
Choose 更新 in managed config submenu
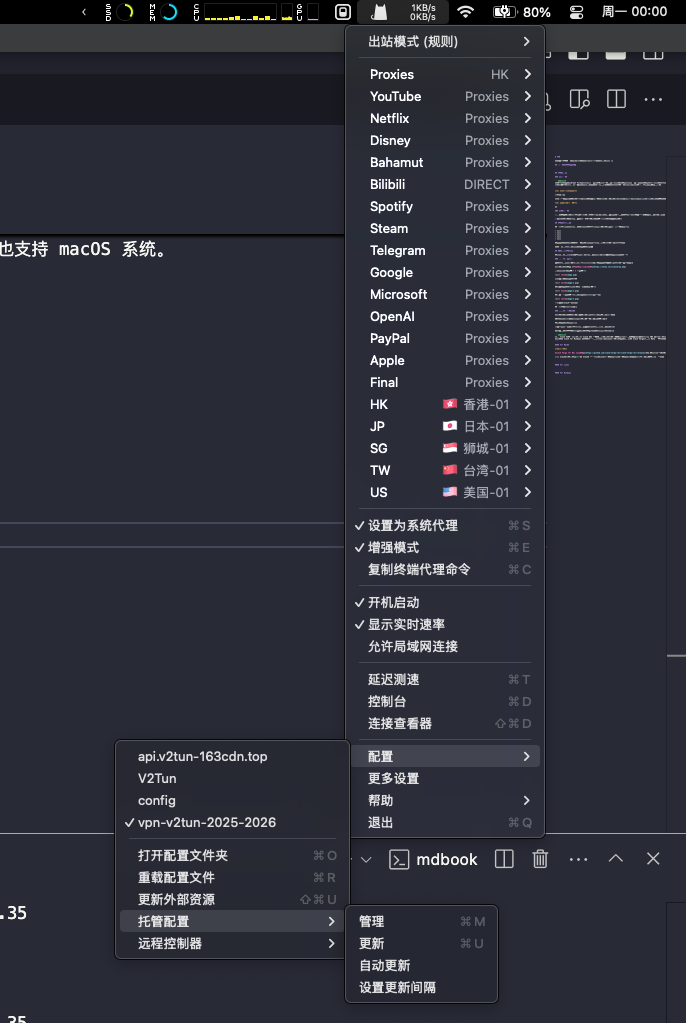tap(371, 943)
